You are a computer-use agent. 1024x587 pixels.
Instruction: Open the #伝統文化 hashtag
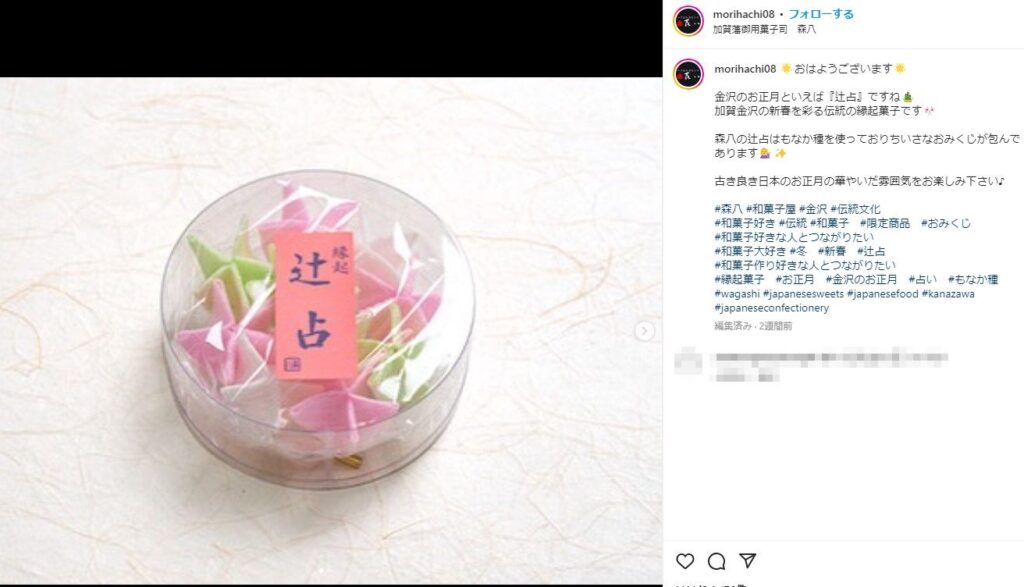(856, 209)
